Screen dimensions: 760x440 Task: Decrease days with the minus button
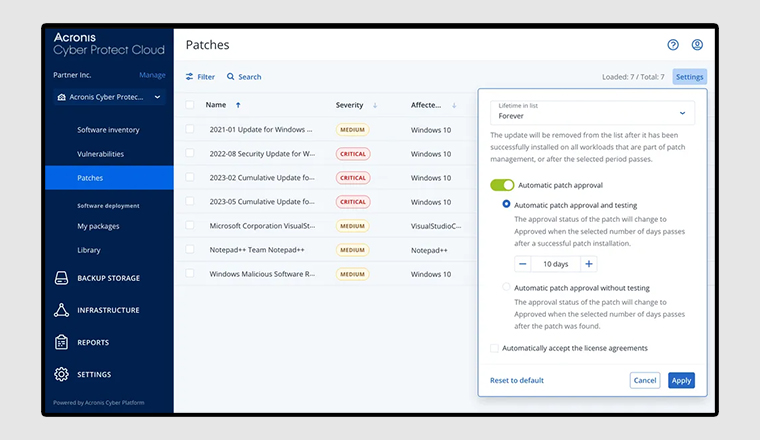[522, 264]
